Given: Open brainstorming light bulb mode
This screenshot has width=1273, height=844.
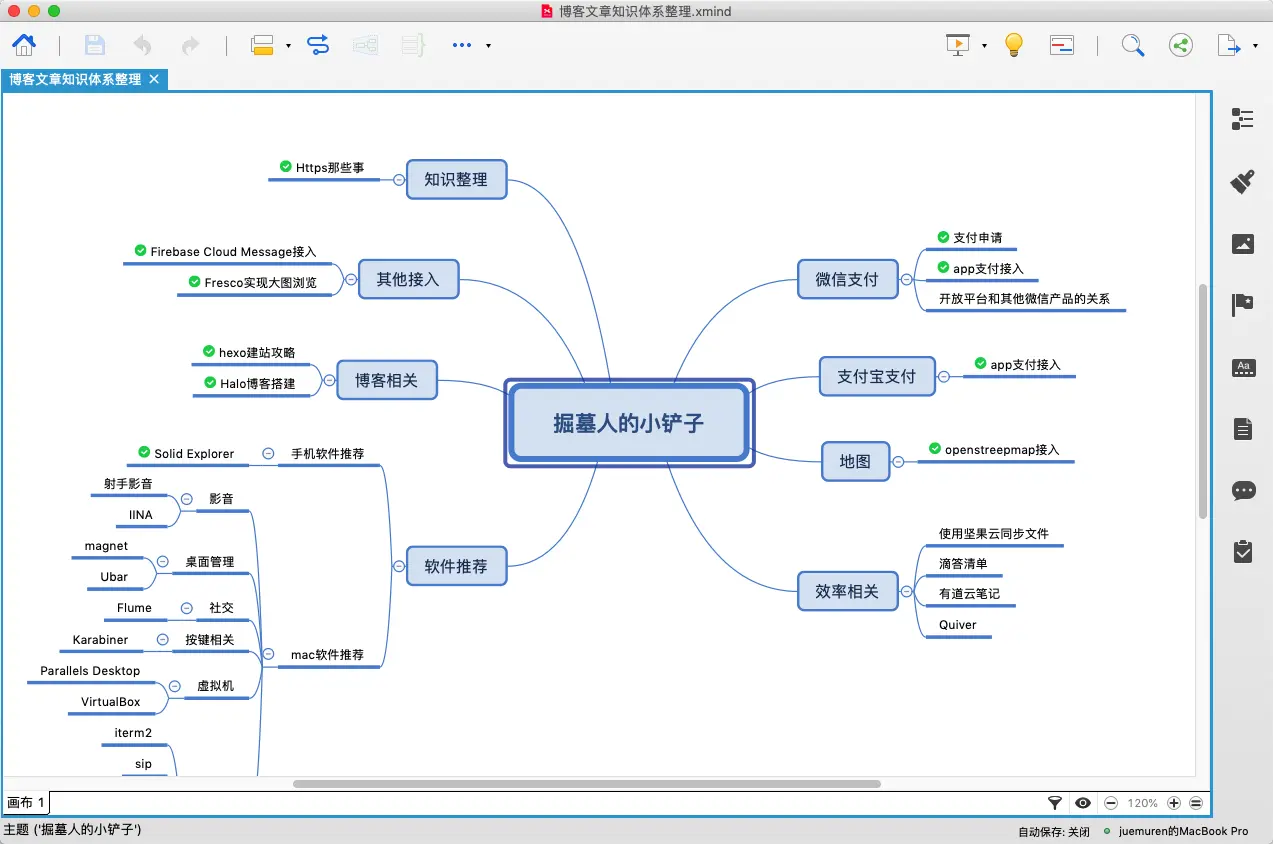Looking at the screenshot, I should tap(1014, 45).
